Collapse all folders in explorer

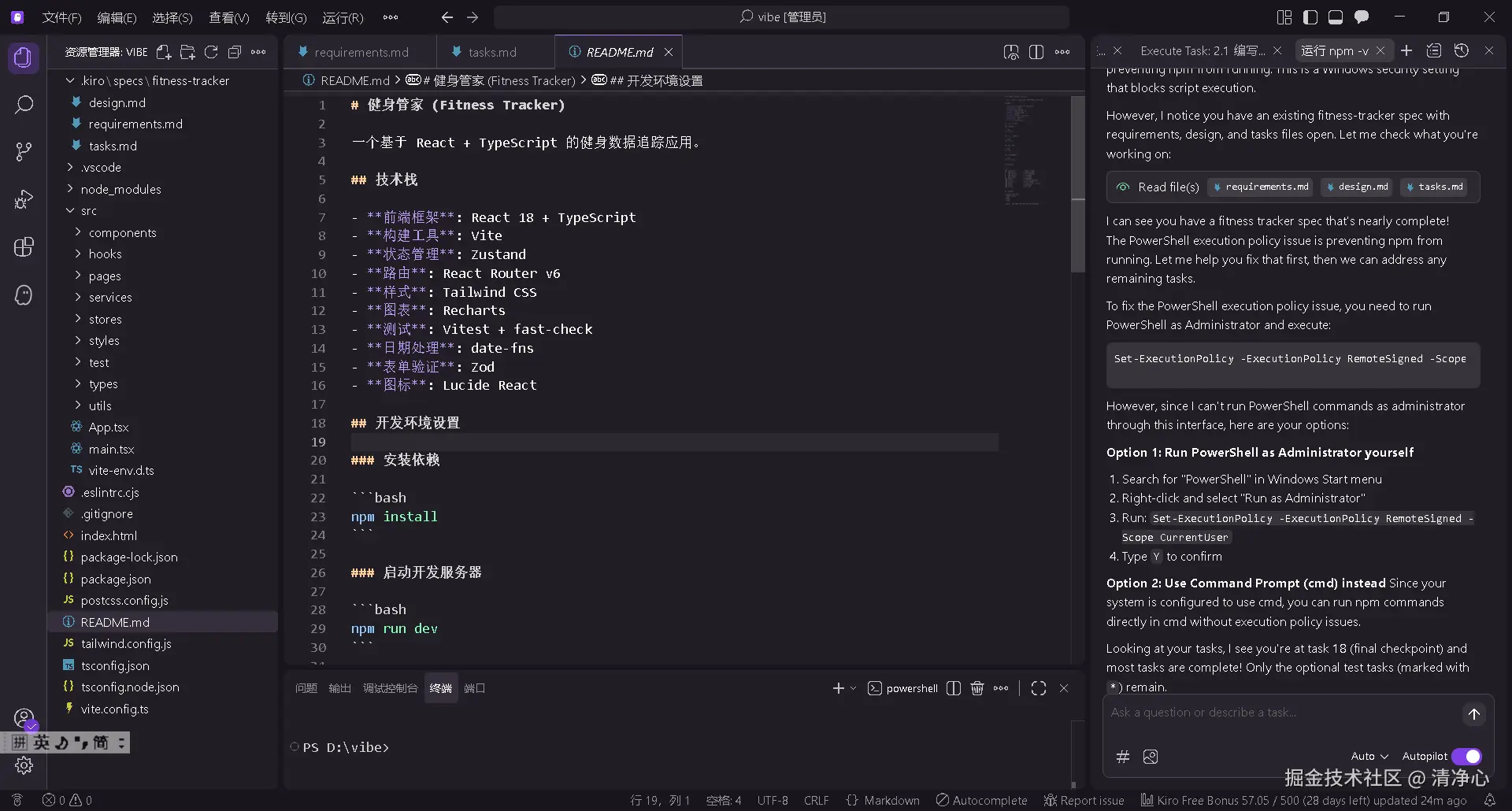click(x=234, y=52)
